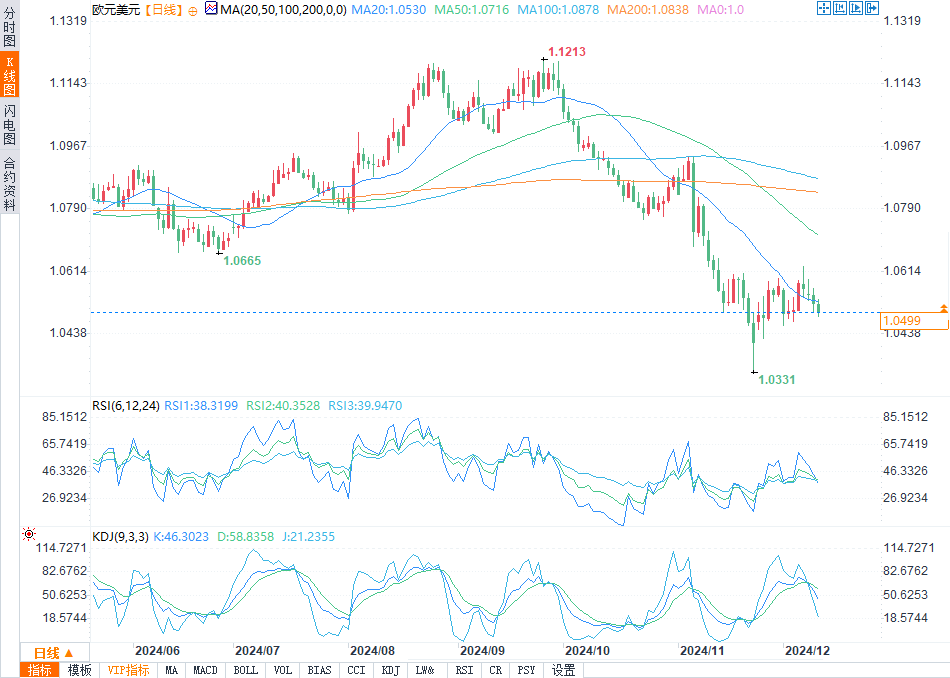Viewport: 950px width, 678px height.
Task: Toggle the BOLL indicator in bottom bar
Action: (245, 670)
